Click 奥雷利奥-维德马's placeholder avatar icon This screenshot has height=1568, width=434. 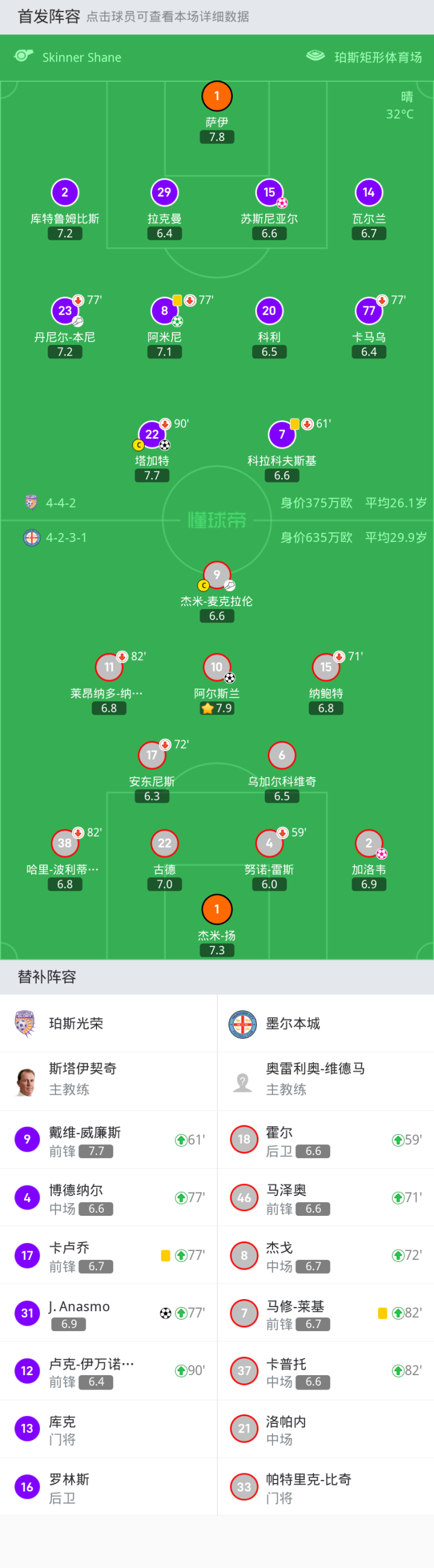(x=242, y=1082)
